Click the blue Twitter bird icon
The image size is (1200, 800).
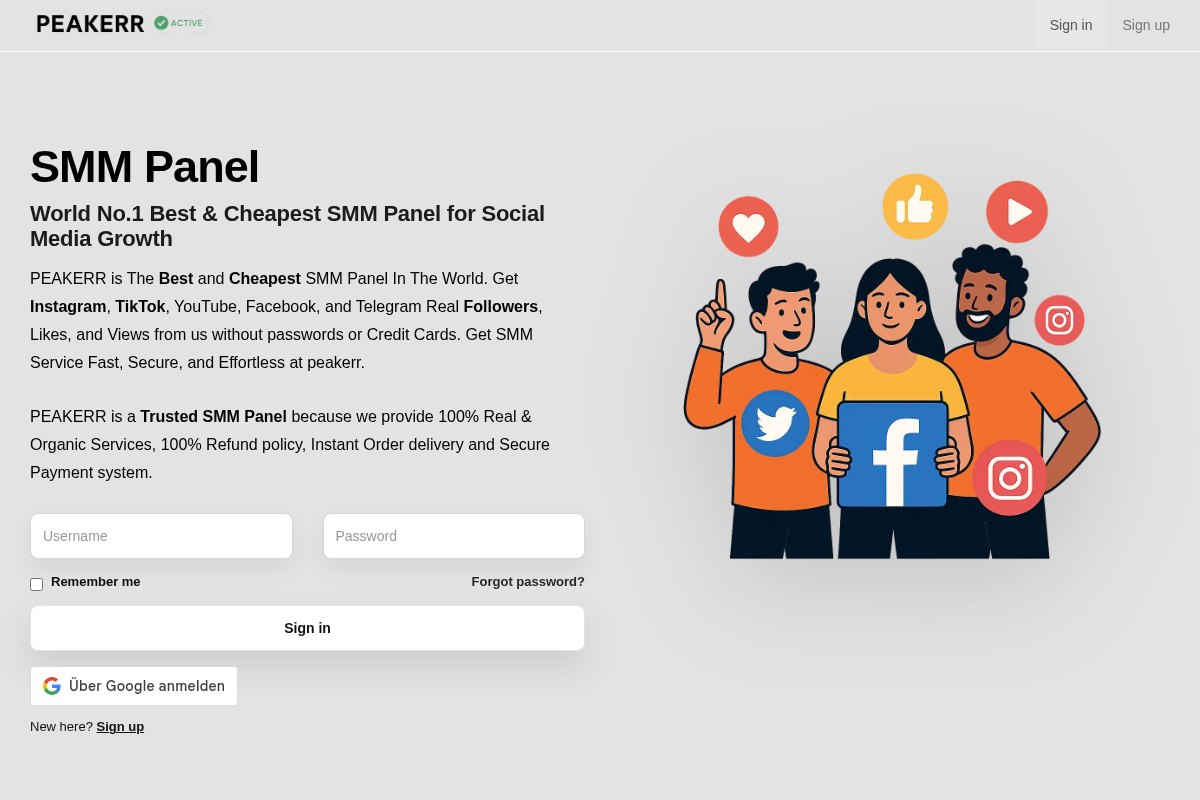coord(775,423)
